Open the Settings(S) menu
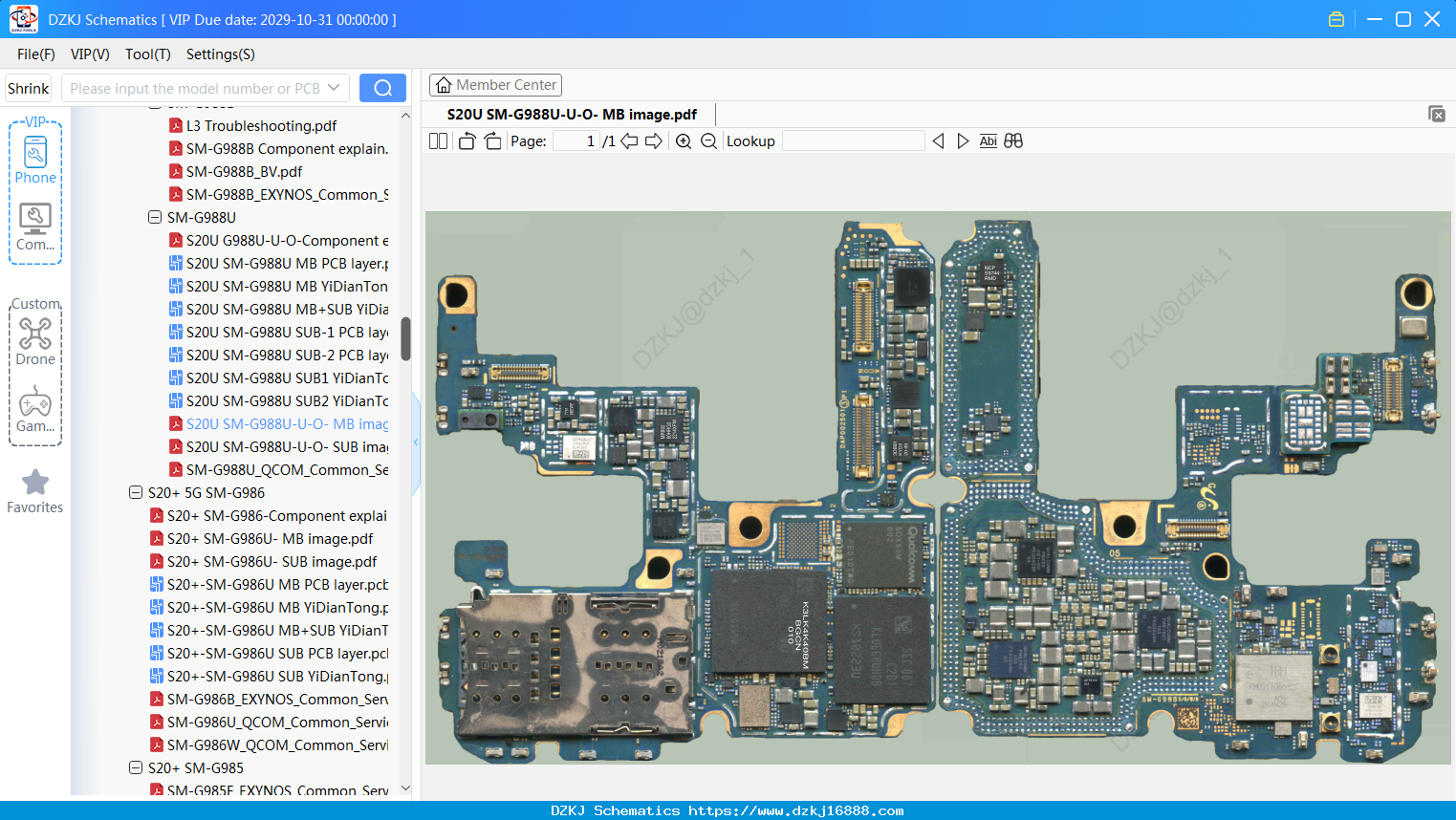Viewport: 1456px width, 820px height. 221,54
